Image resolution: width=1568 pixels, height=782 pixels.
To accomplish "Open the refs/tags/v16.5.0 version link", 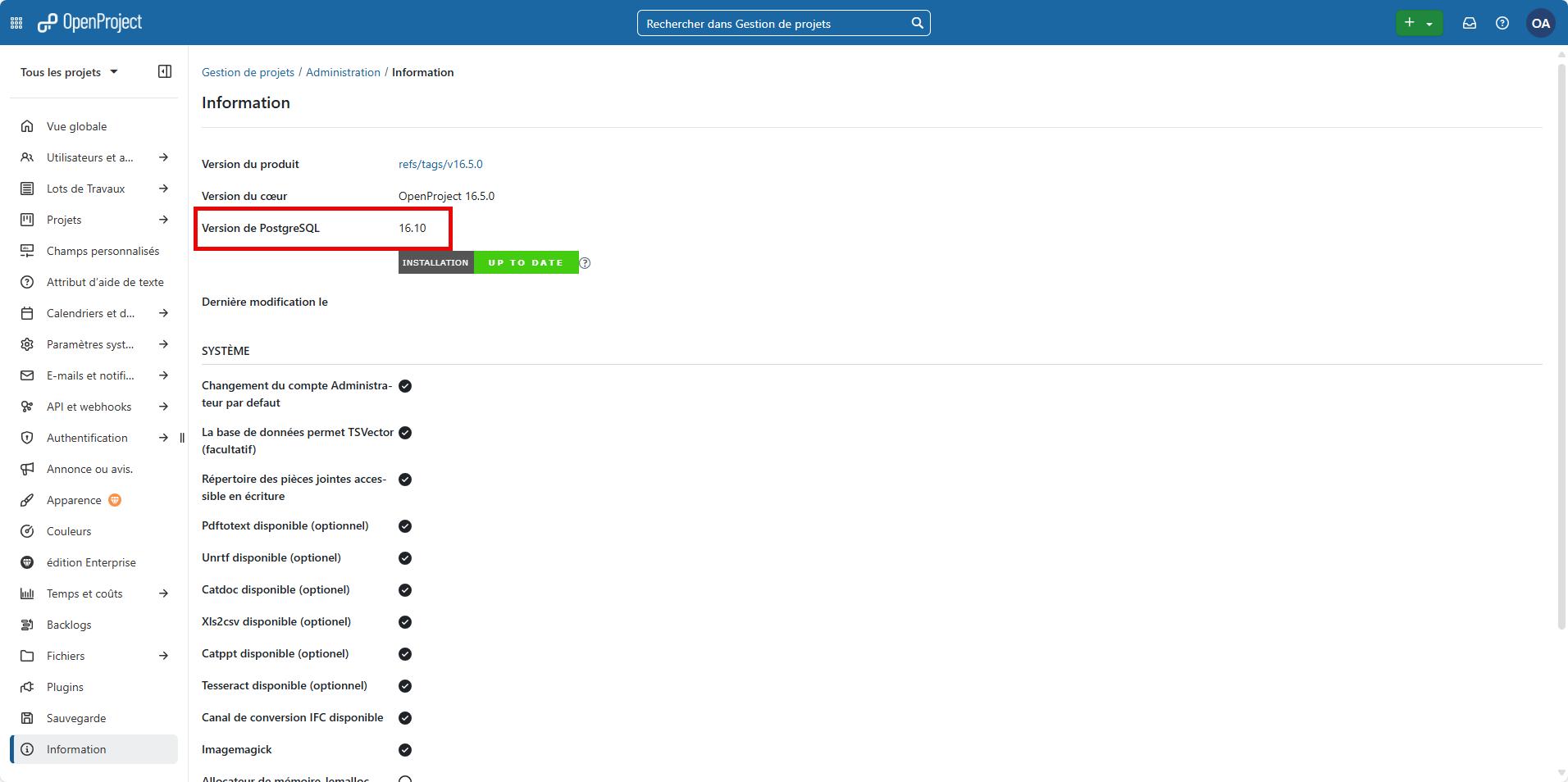I will point(440,164).
